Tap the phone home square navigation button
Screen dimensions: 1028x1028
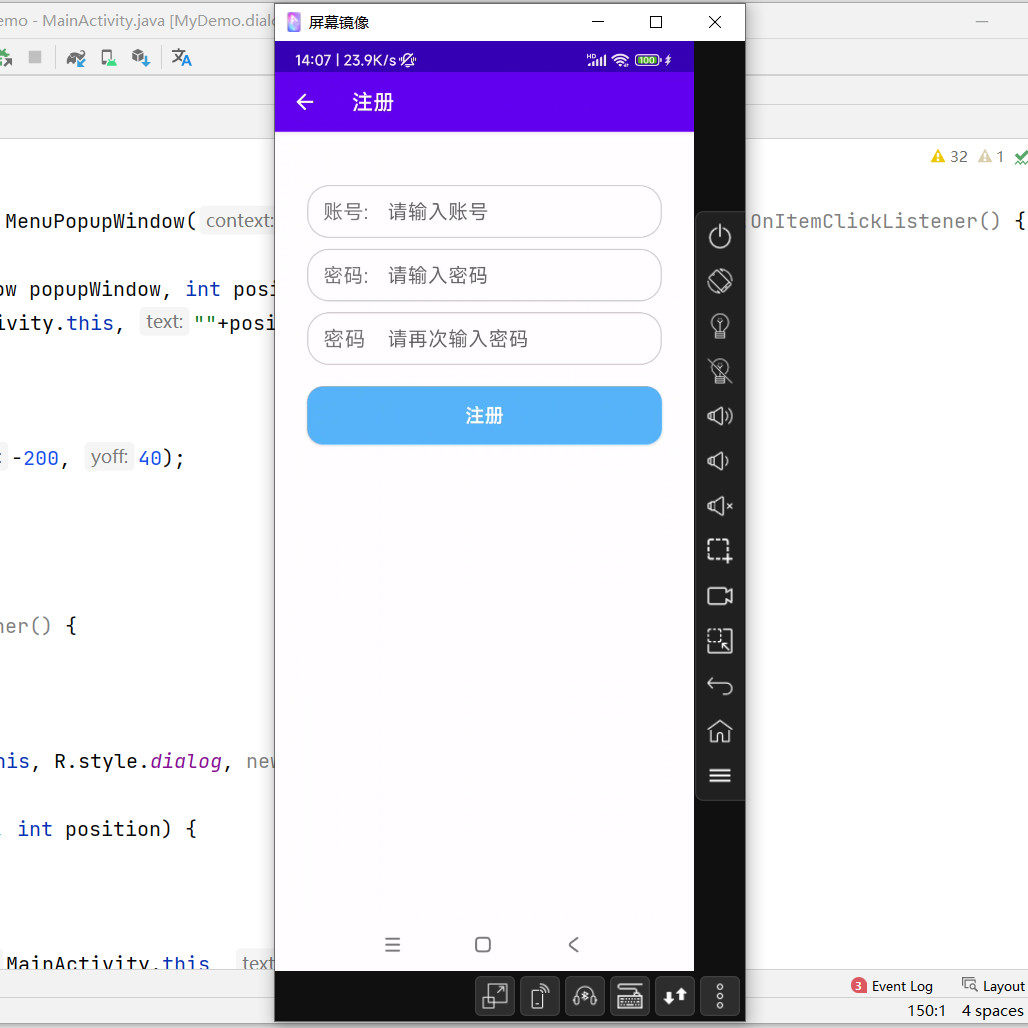click(x=483, y=944)
